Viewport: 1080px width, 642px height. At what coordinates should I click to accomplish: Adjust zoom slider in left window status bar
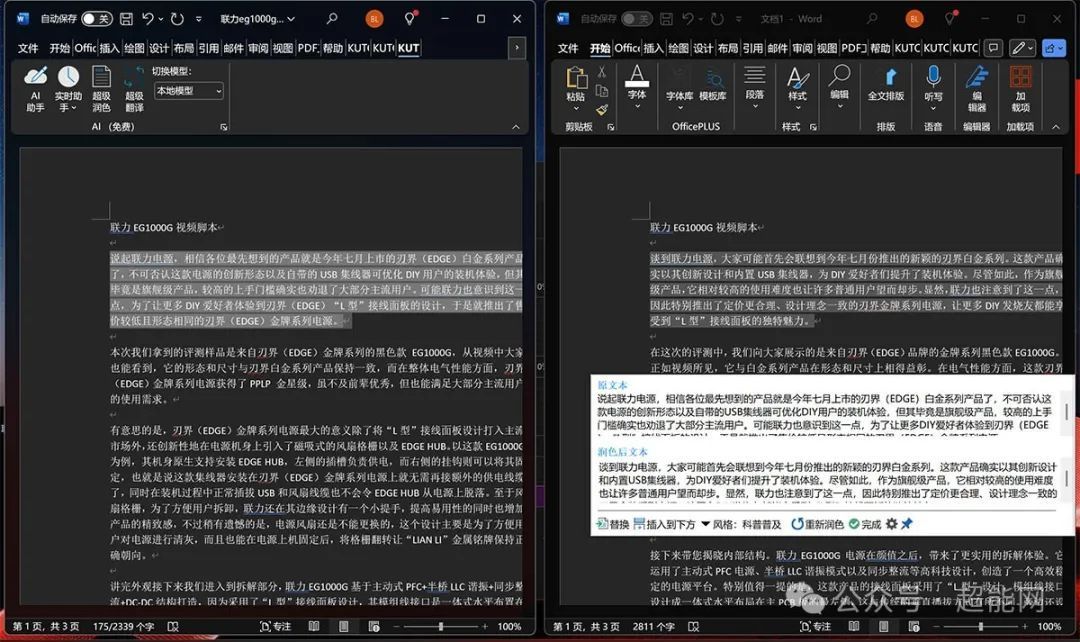(440, 627)
